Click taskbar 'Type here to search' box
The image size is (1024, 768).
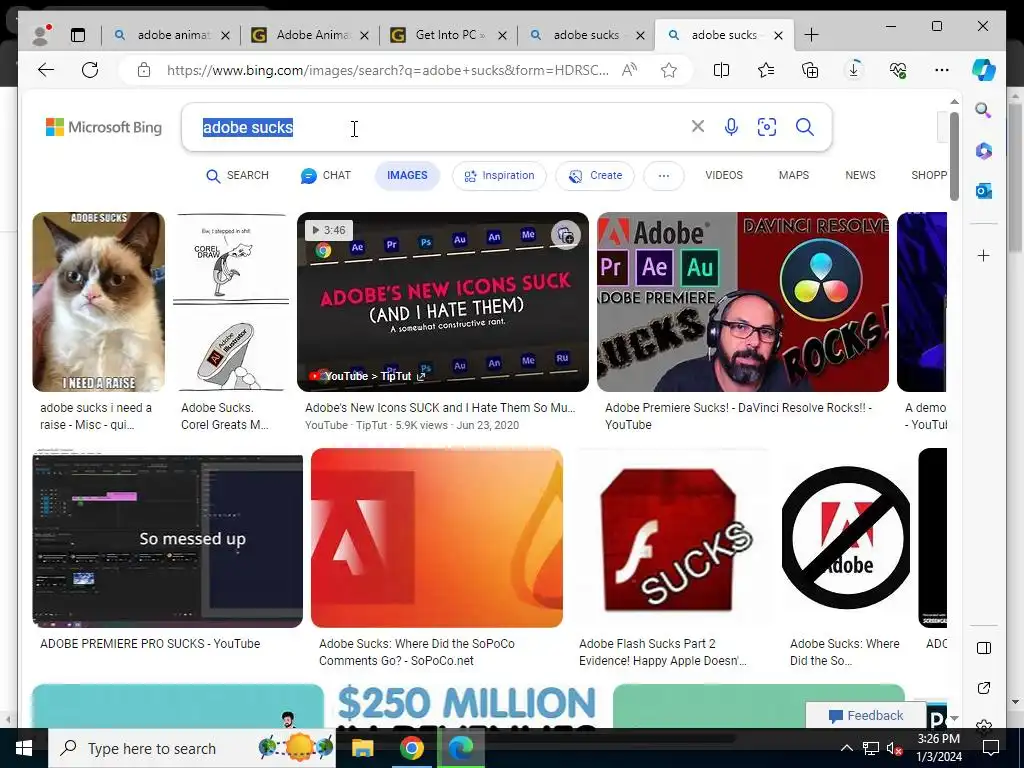tap(192, 748)
